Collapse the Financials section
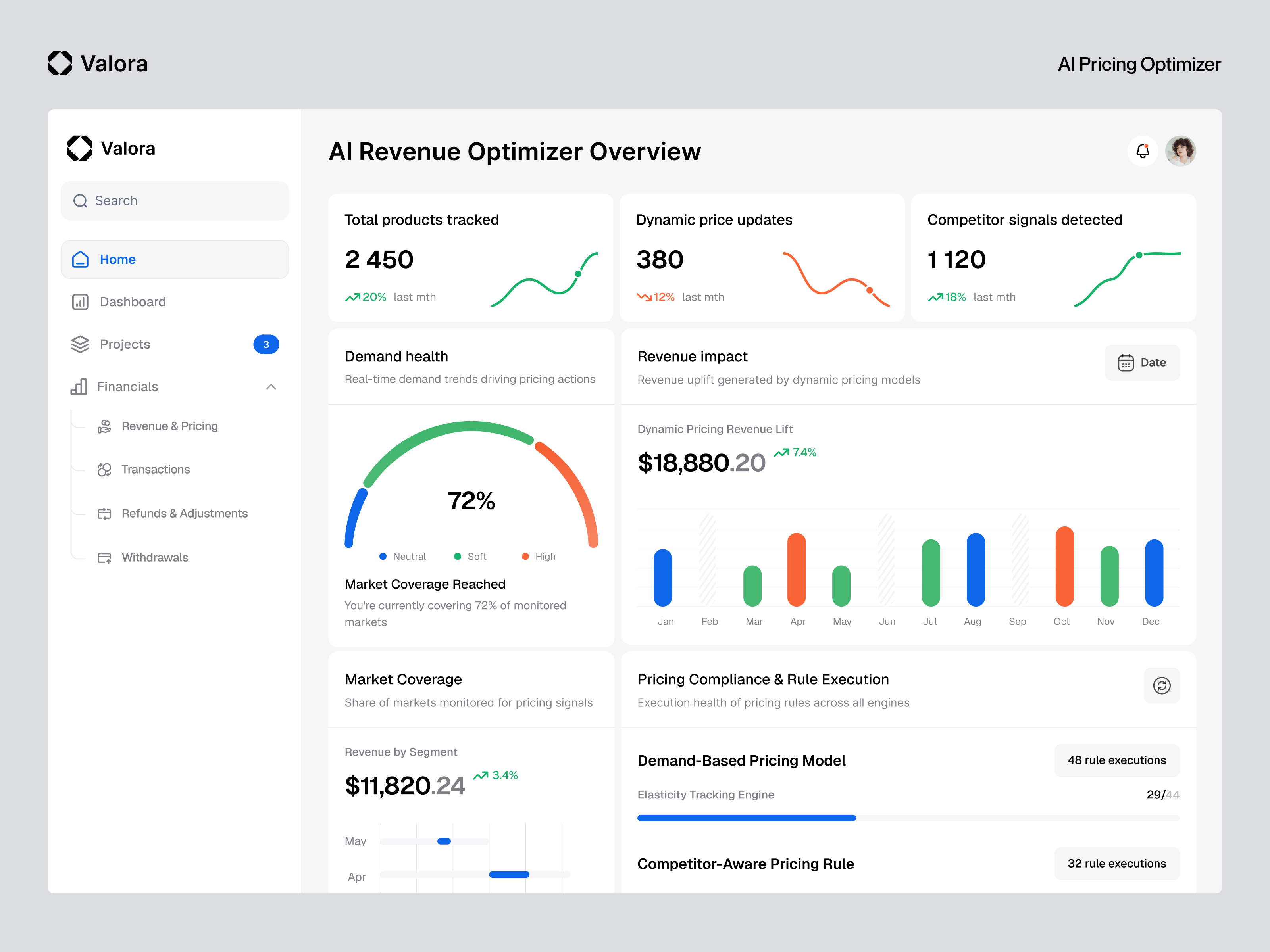 pos(271,387)
